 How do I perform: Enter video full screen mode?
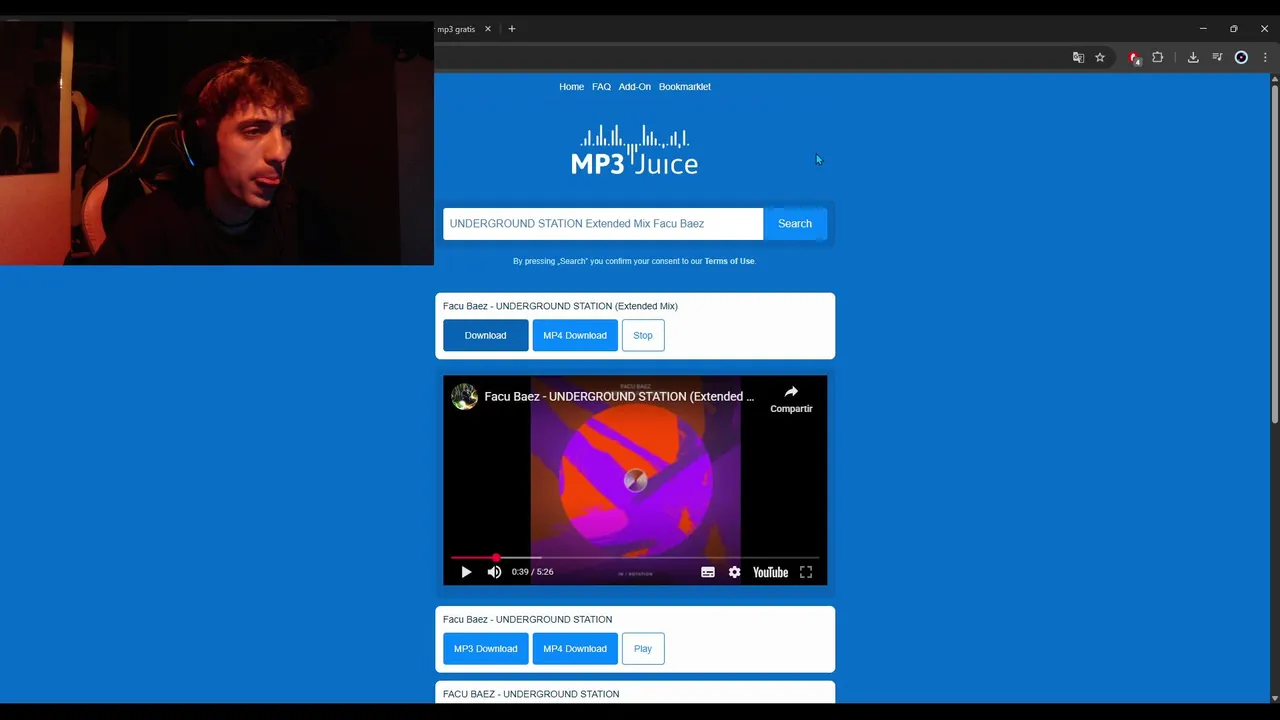pyautogui.click(x=806, y=572)
